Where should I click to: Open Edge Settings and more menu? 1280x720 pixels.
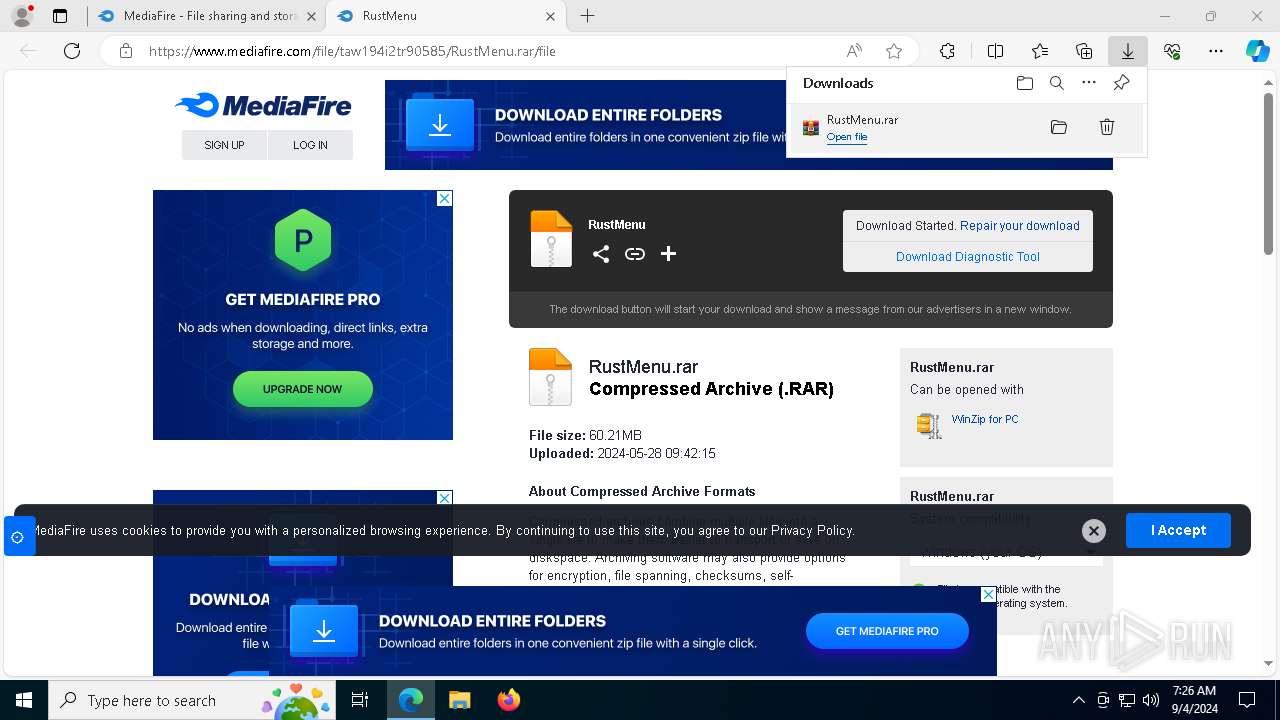[1216, 51]
